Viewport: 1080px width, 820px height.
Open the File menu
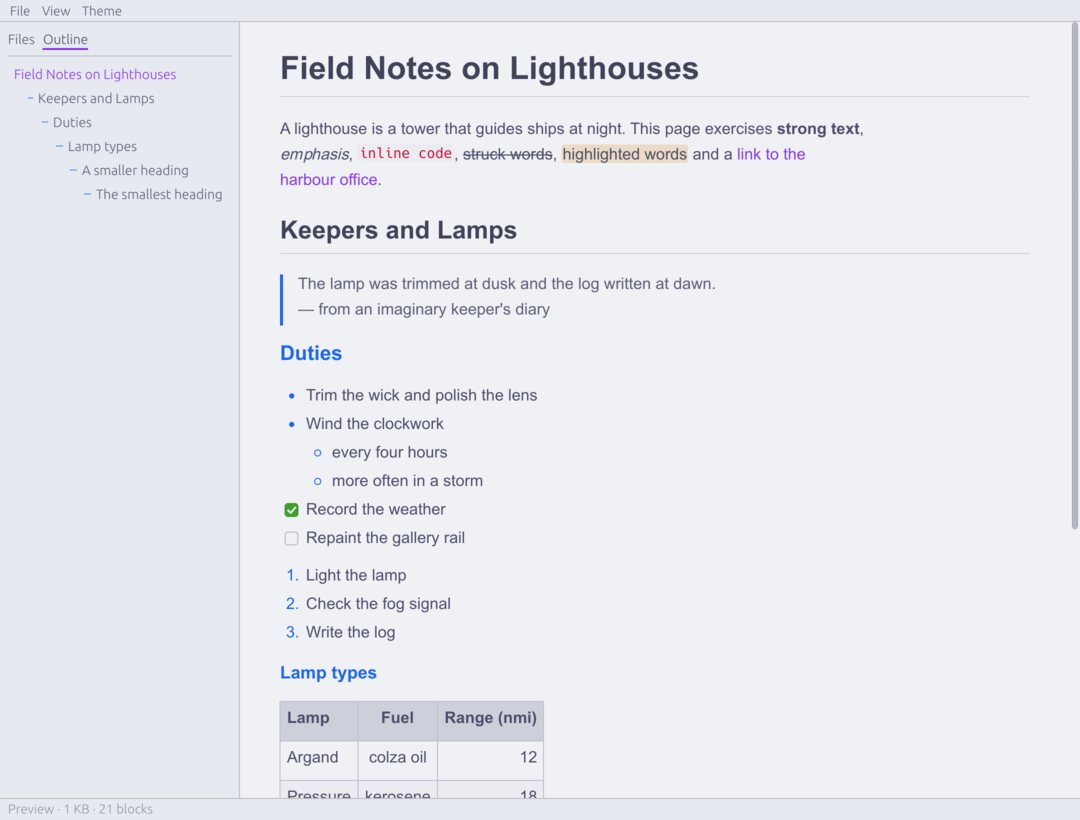click(19, 11)
